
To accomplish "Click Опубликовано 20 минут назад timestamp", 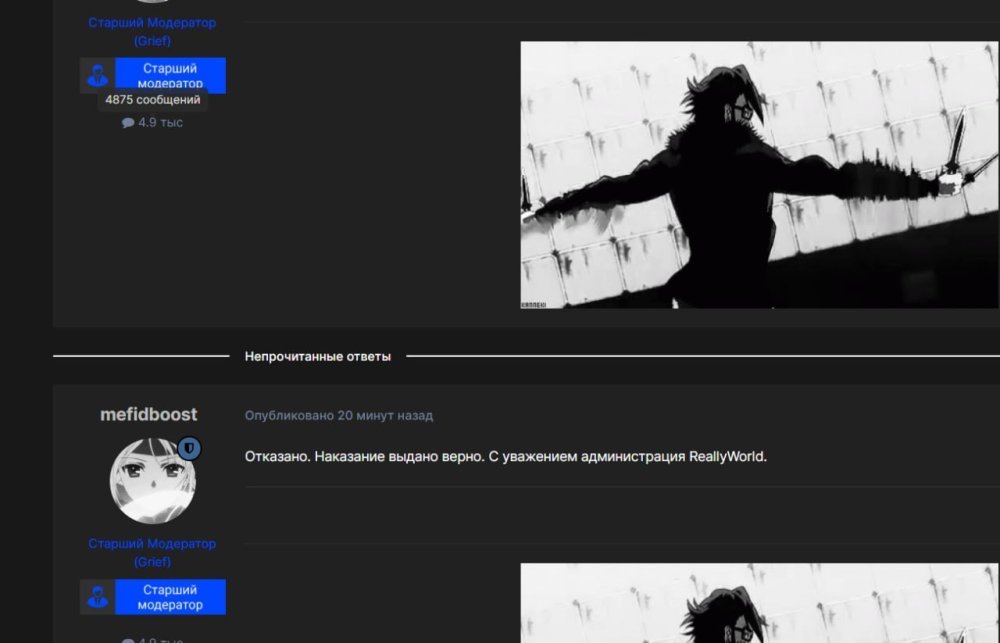I will click(339, 415).
